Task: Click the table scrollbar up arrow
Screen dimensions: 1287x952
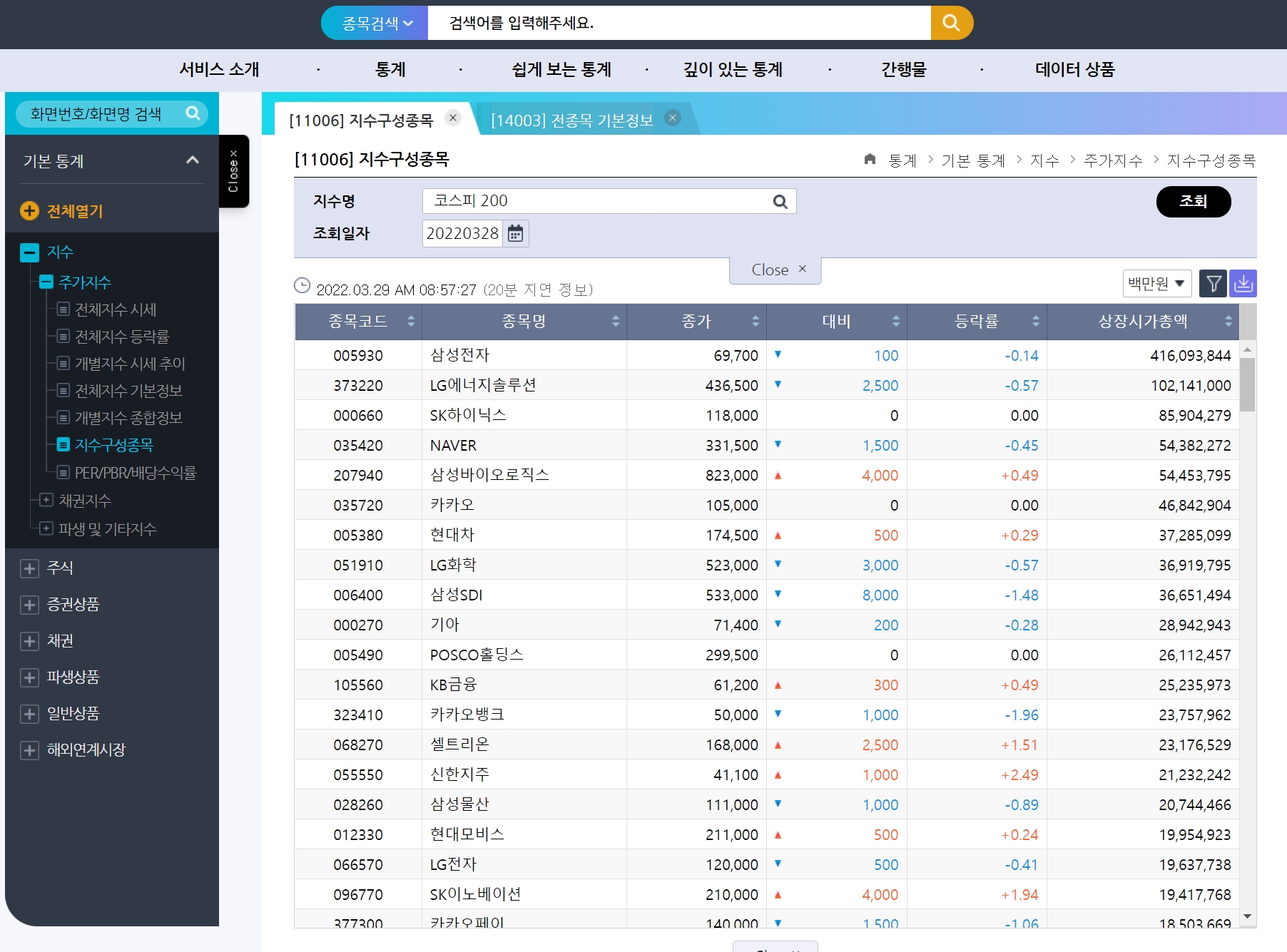Action: 1247,349
